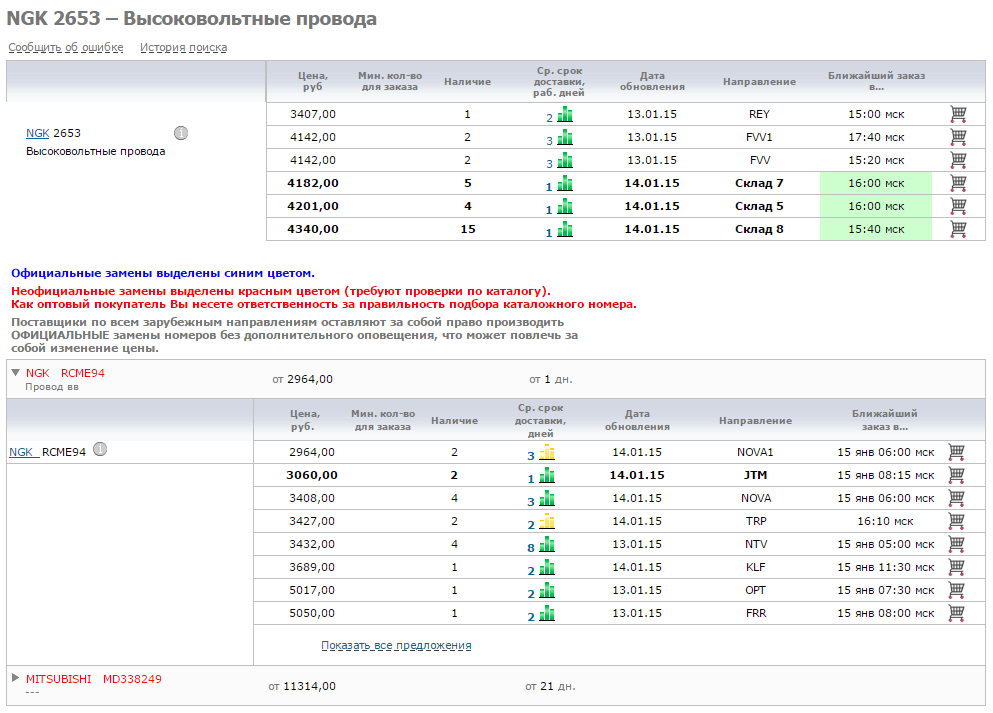Select direction label 'Склад 5'
993x713 pixels.
pyautogui.click(x=759, y=206)
